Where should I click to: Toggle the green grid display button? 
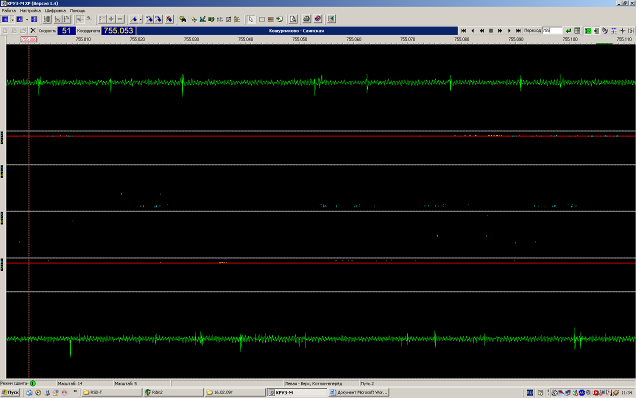(587, 30)
